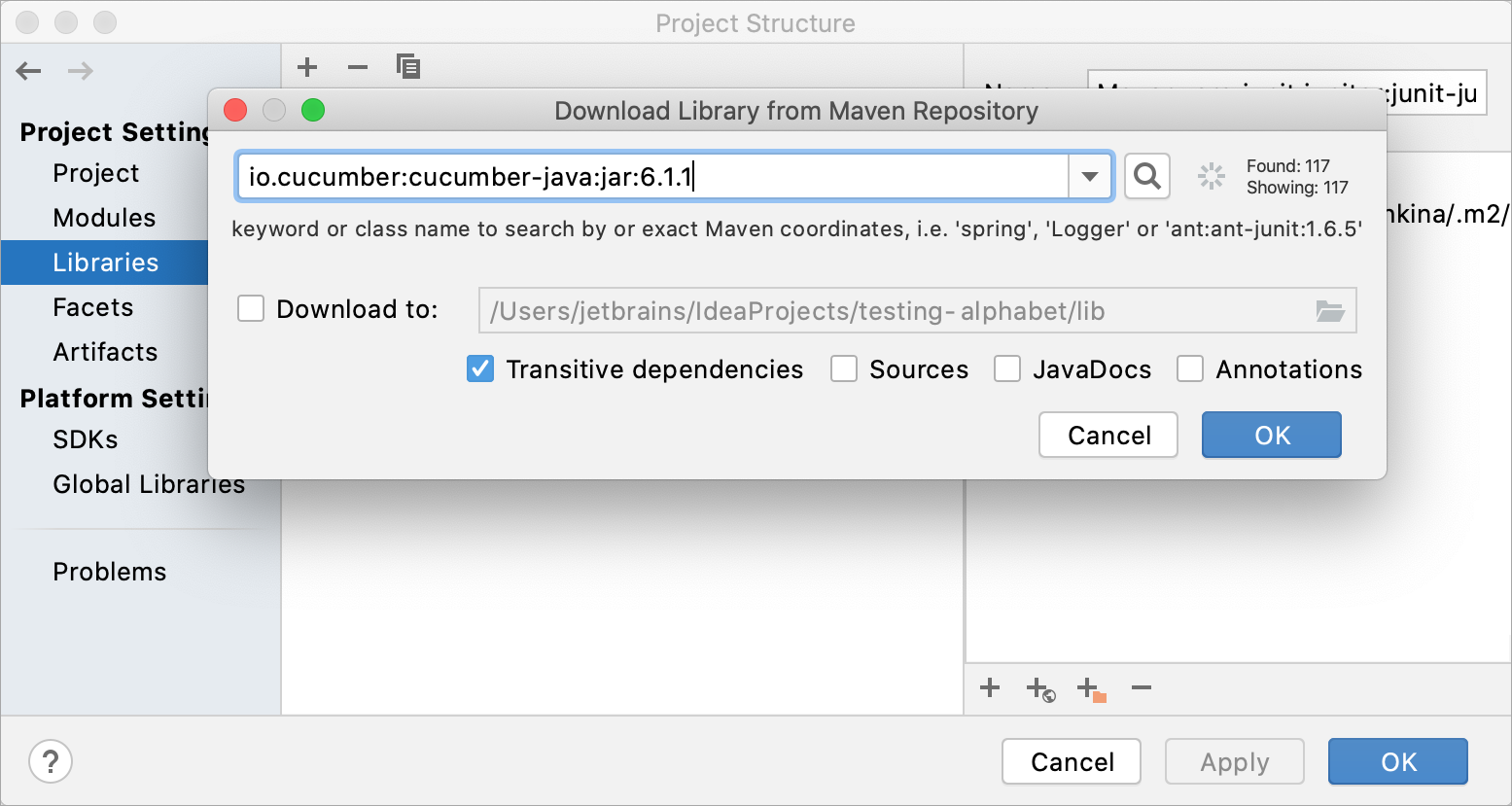Open the Maven coordinates history dropdown
The height and width of the screenshot is (806, 1512).
1089,176
